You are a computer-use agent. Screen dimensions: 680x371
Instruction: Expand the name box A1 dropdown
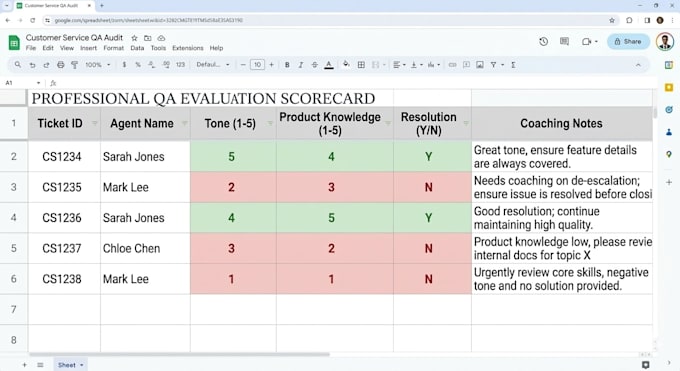[x=38, y=83]
